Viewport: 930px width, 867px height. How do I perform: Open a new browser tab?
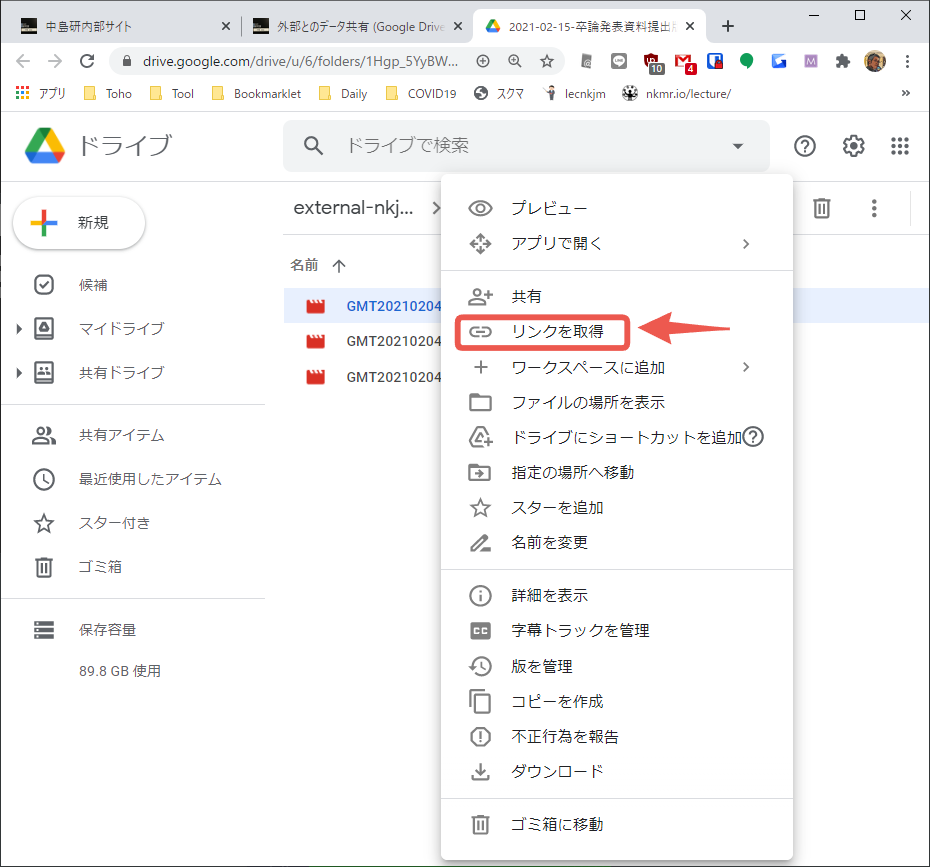(x=728, y=26)
